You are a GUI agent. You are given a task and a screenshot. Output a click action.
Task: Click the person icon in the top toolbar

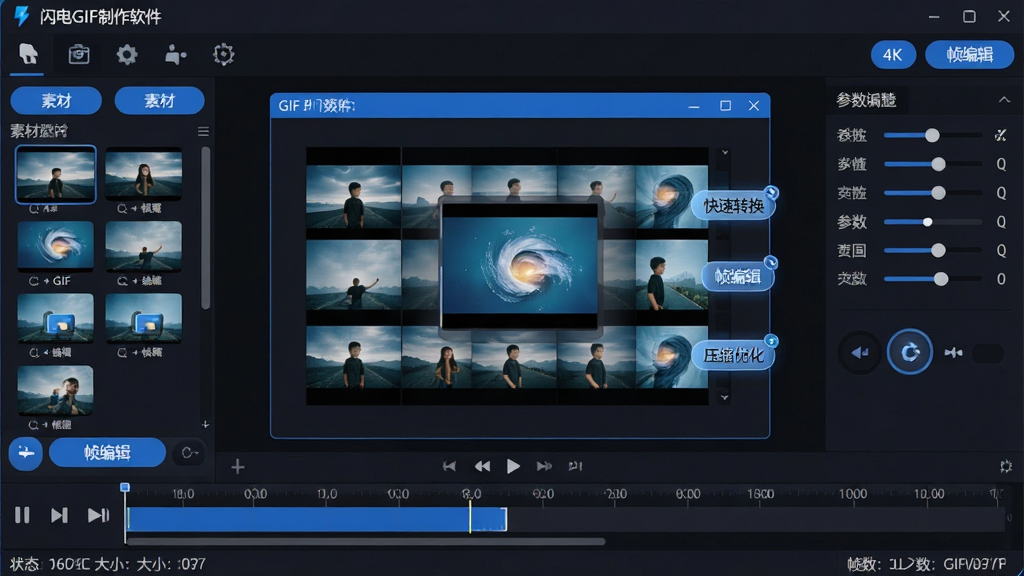(175, 55)
